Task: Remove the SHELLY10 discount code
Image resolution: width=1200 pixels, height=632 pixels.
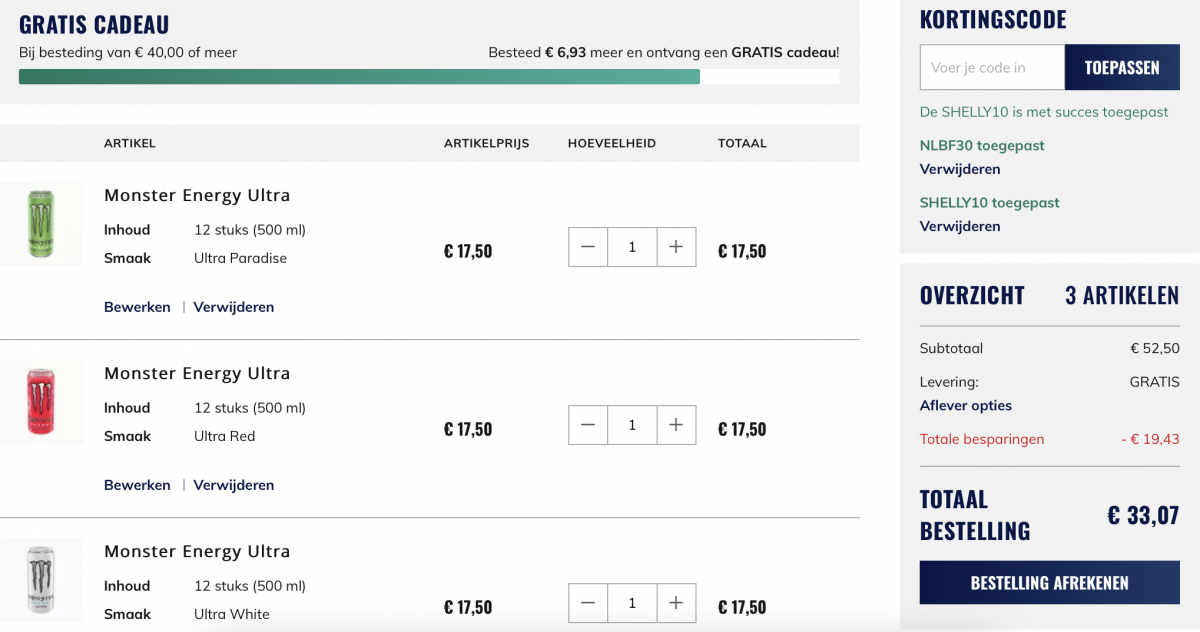Action: click(960, 226)
